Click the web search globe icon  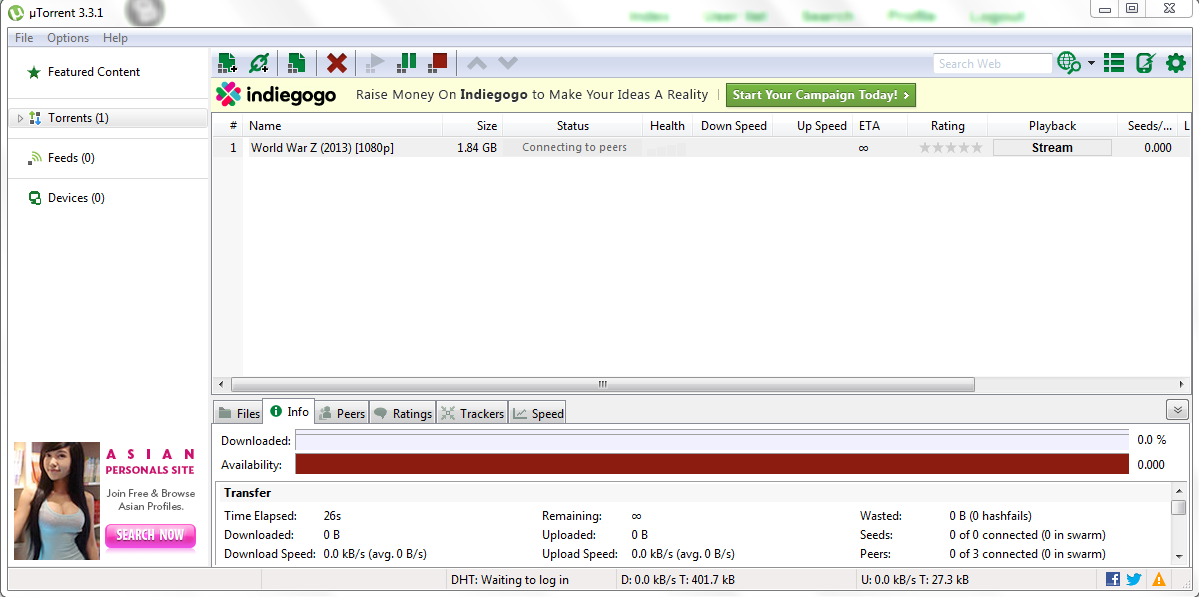[1068, 63]
